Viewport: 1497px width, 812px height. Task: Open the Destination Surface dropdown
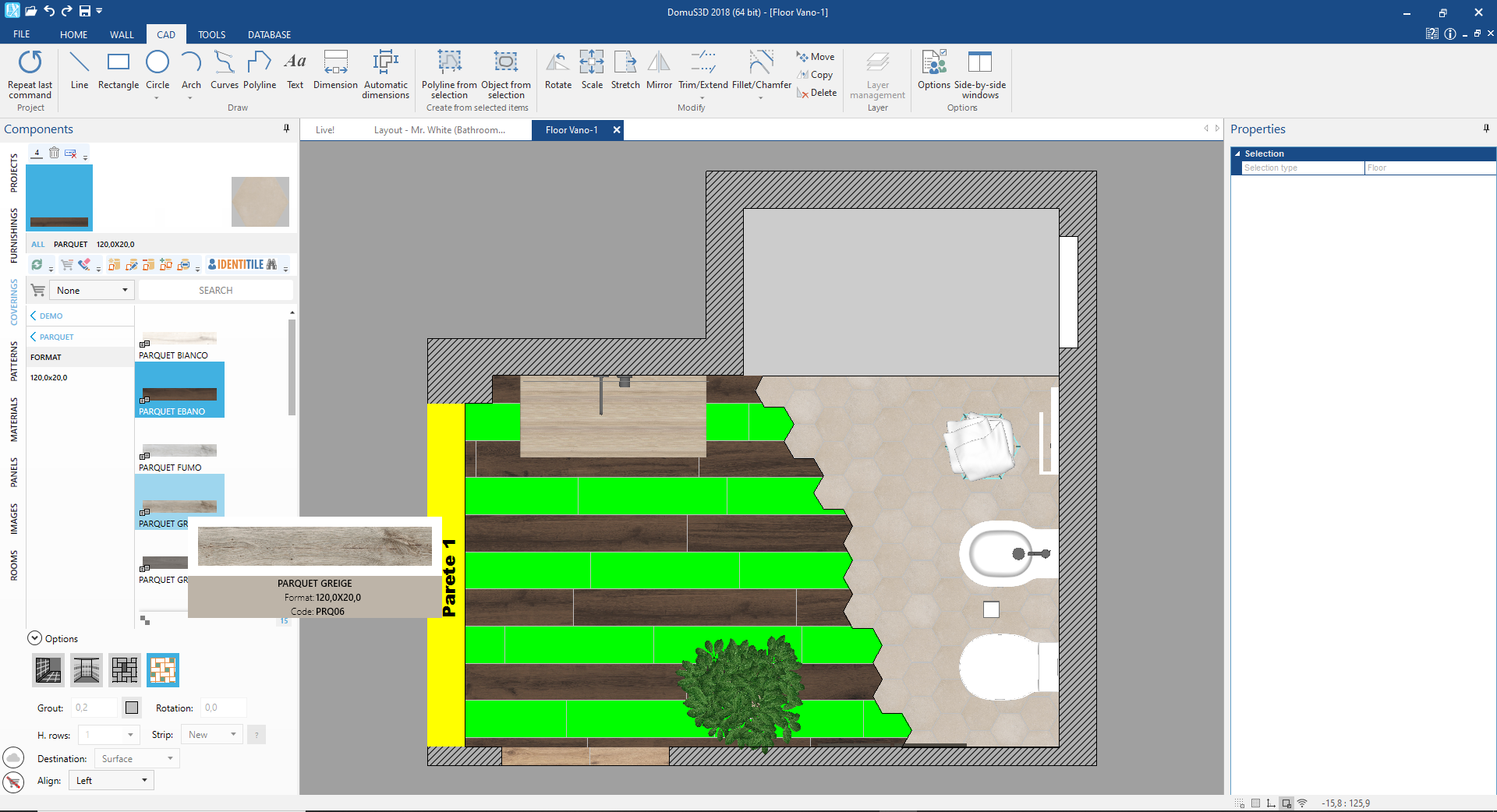(137, 758)
